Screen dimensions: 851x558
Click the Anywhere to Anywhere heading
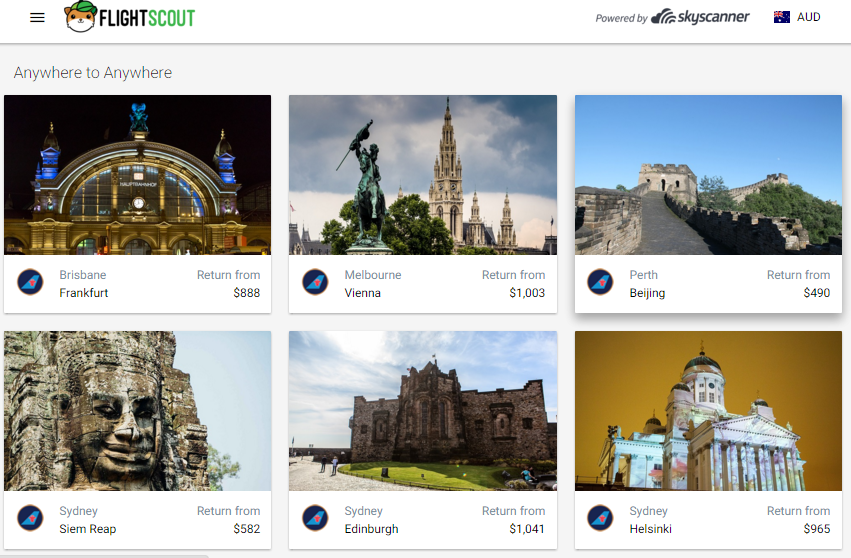(x=93, y=73)
